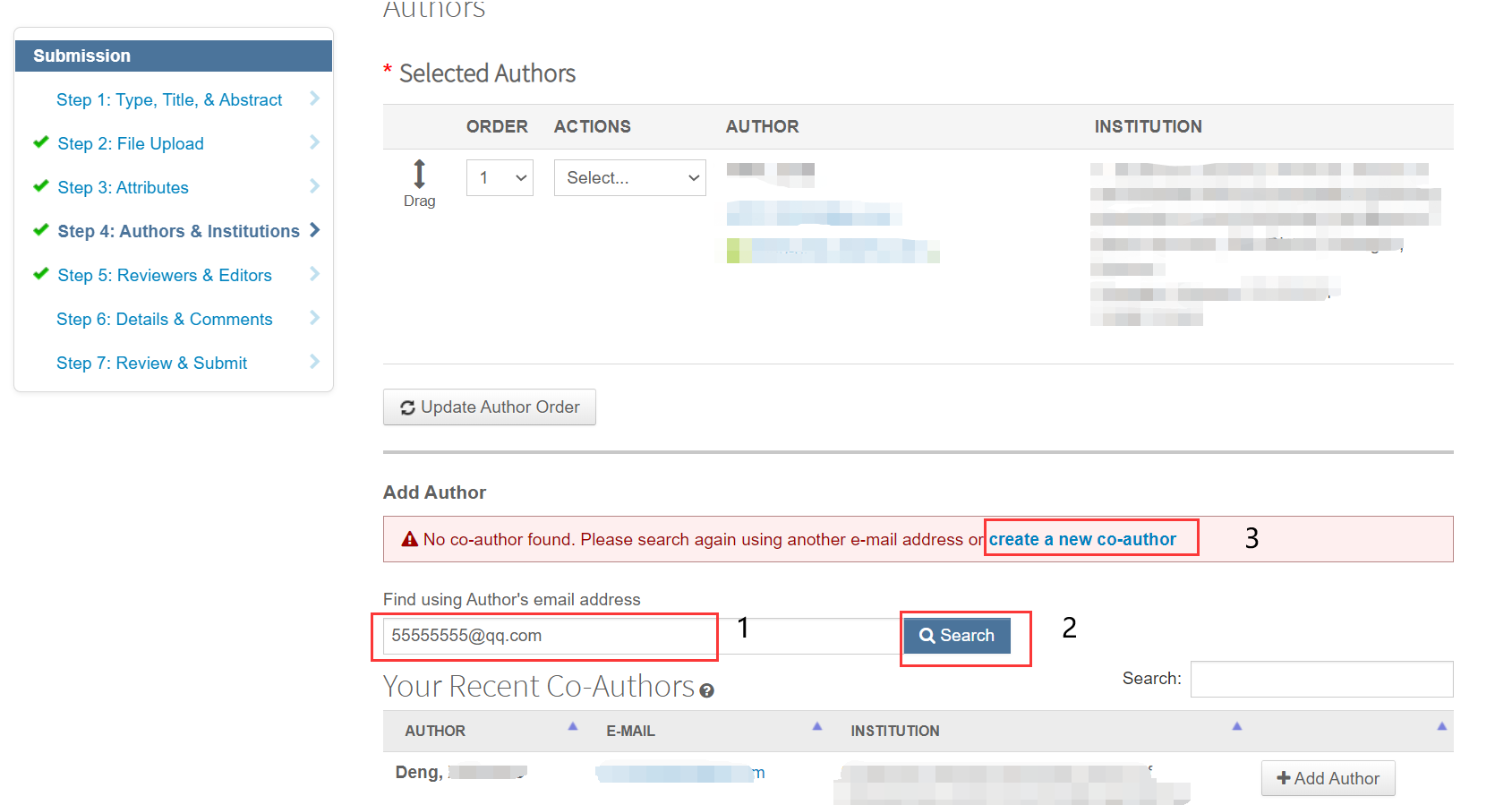The width and height of the screenshot is (1512, 805).
Task: Click the Search button
Action: point(957,636)
